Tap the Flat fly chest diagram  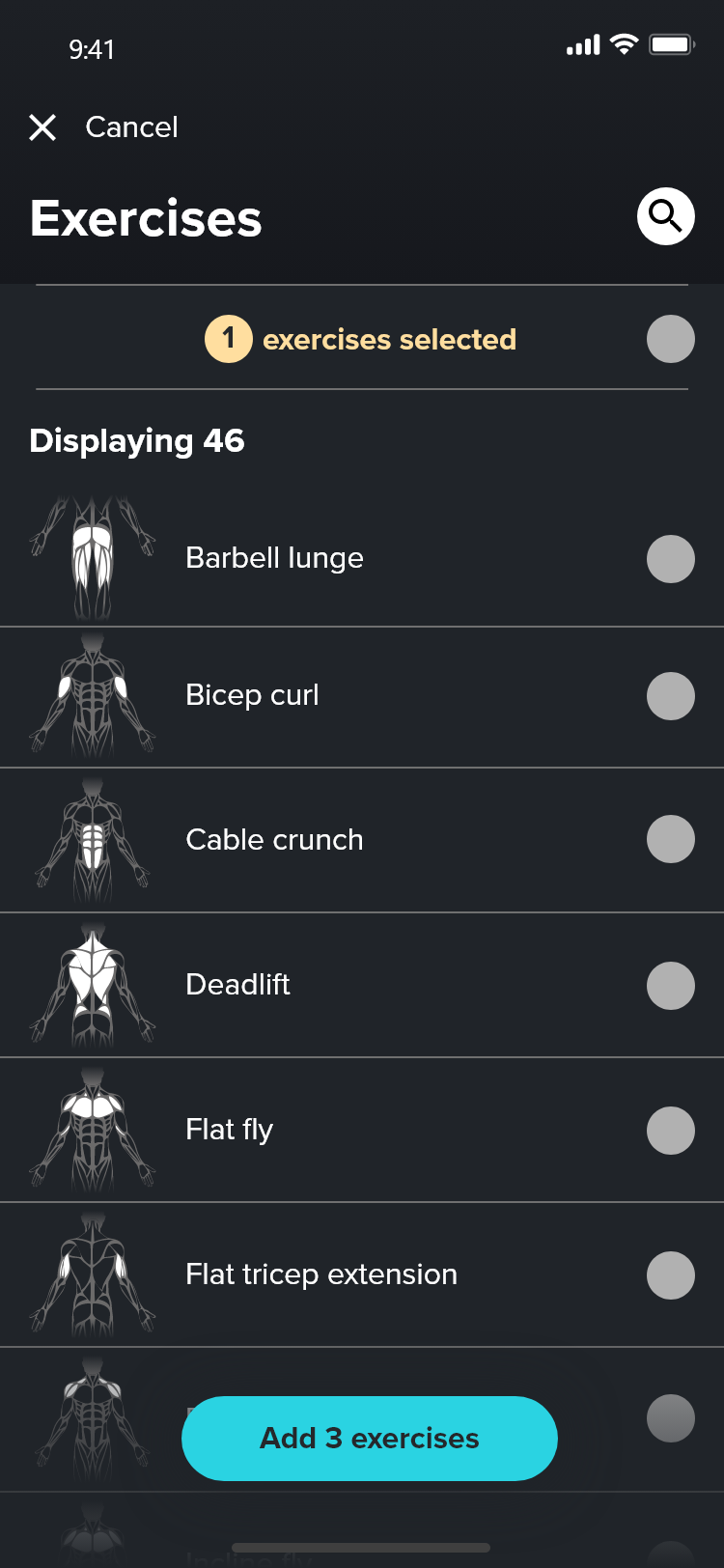pos(93,1130)
